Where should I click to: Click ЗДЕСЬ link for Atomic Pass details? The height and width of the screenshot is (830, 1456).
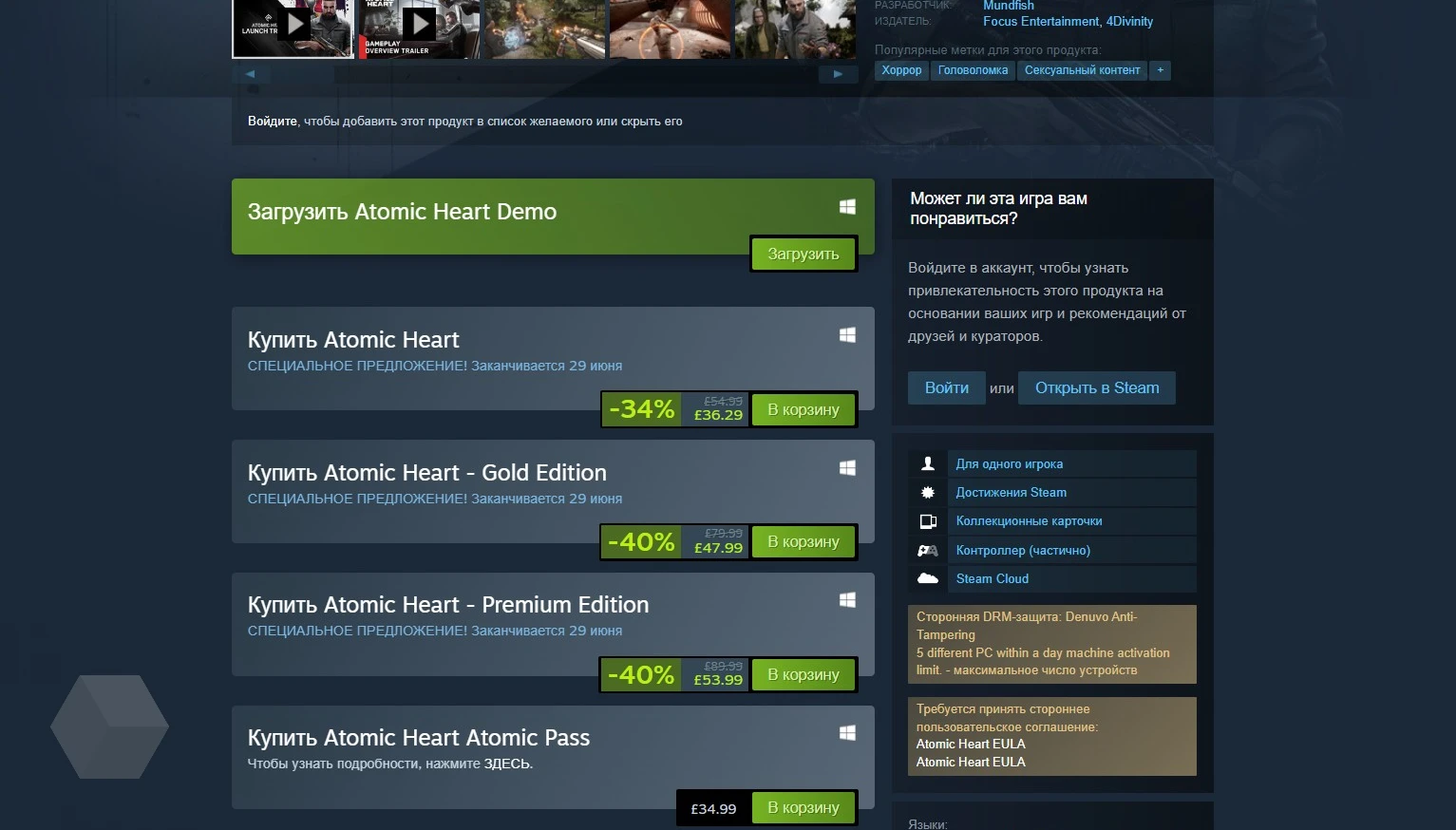[507, 764]
